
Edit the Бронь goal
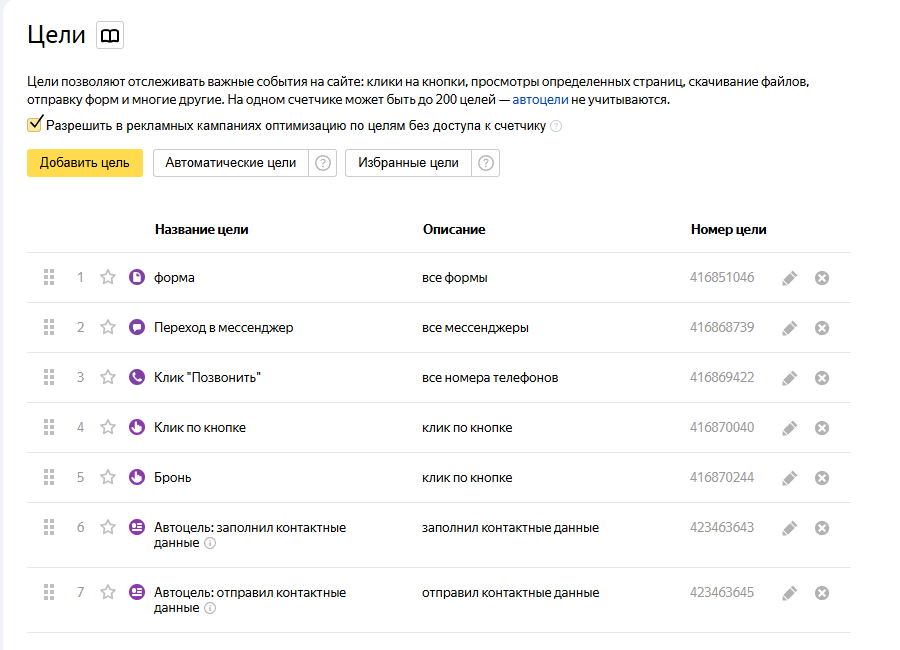tap(790, 478)
